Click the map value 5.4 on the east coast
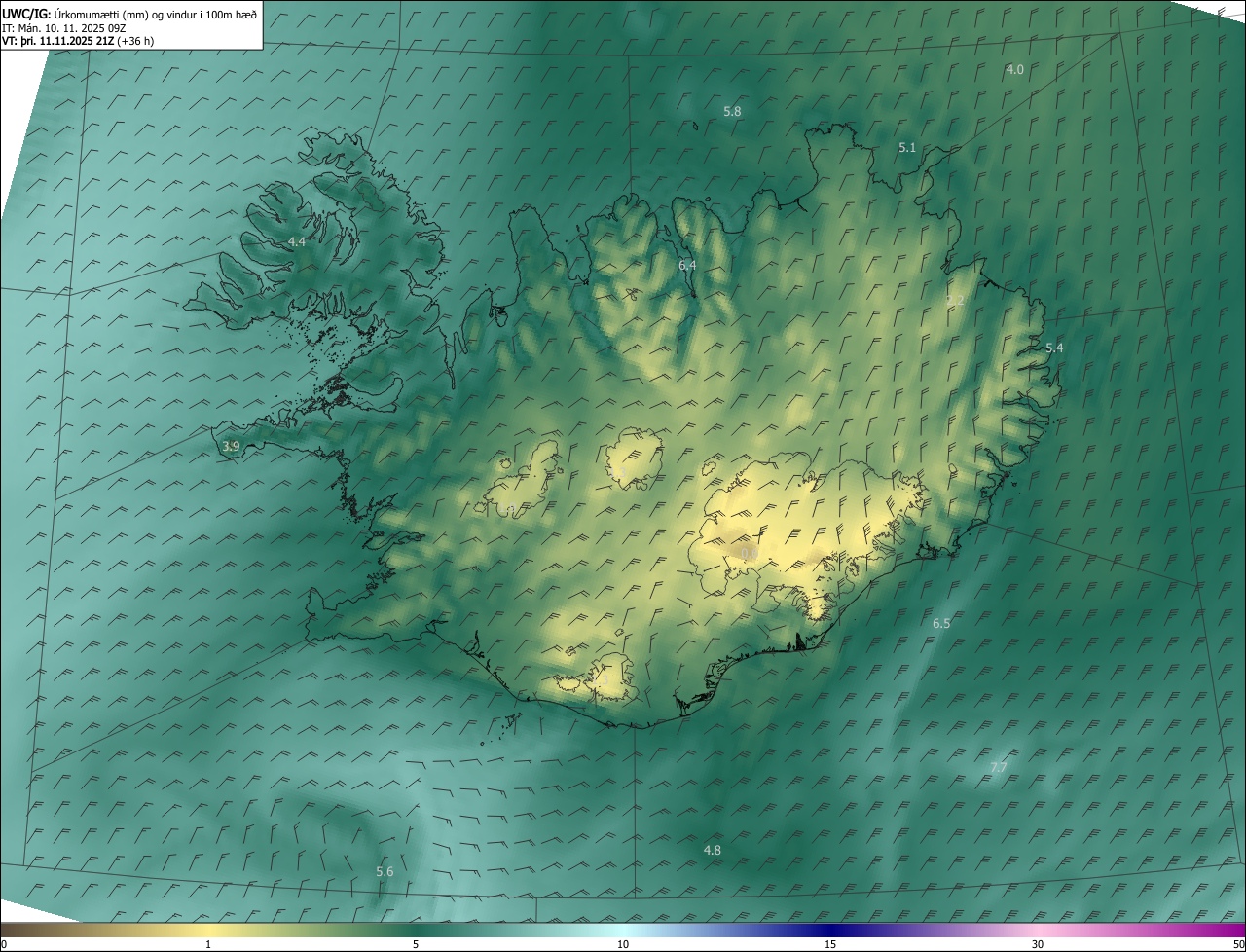The image size is (1246, 952). [x=1054, y=348]
